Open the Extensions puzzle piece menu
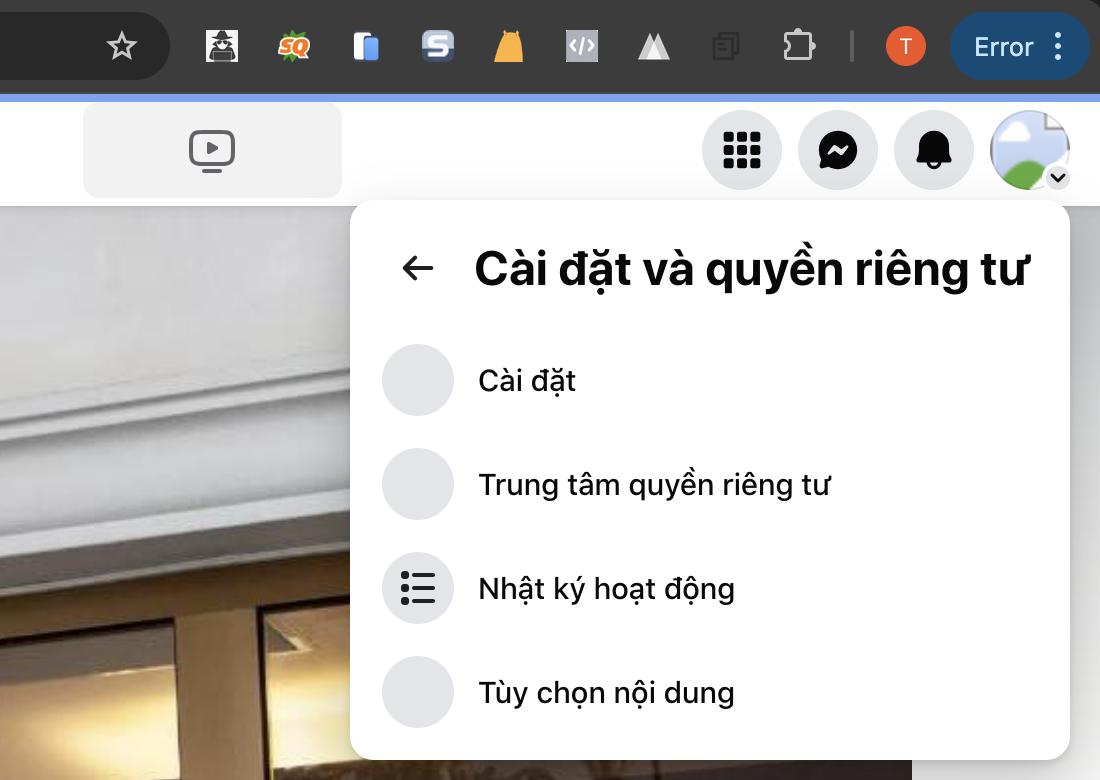1100x780 pixels. [x=798, y=46]
